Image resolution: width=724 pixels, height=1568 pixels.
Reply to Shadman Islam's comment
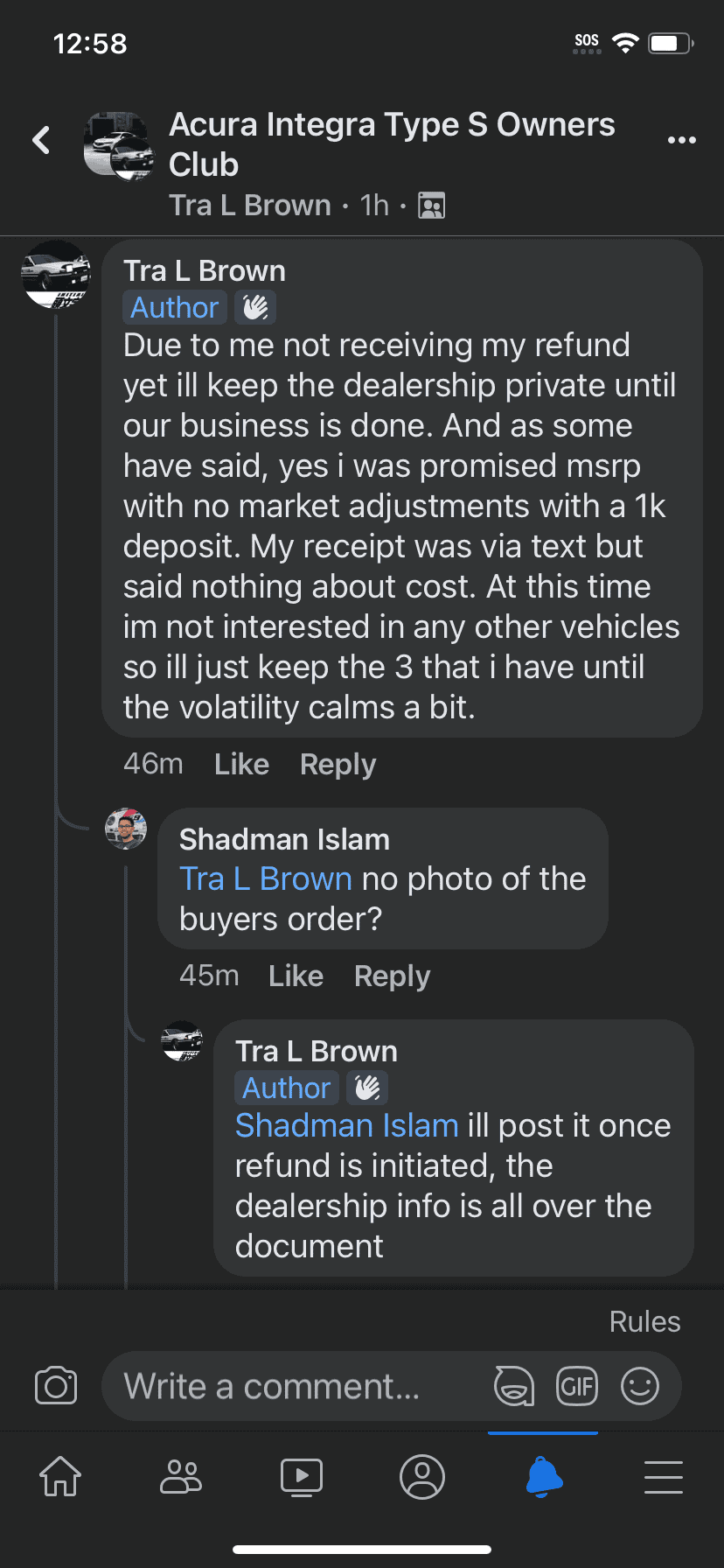(x=392, y=976)
